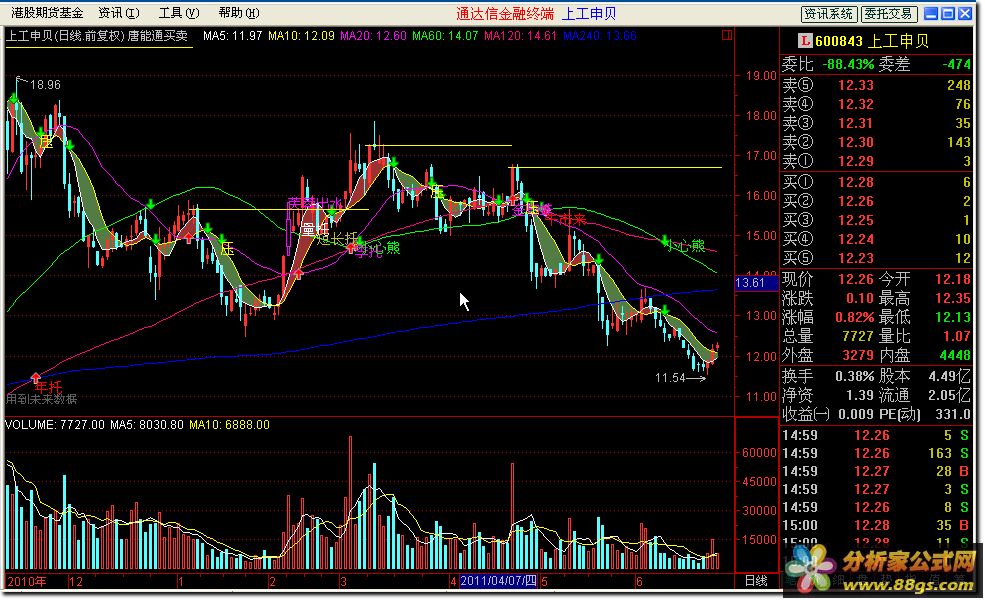This screenshot has height=600, width=985.
Task: Select the 买② 12.26 order row
Action: click(x=876, y=201)
